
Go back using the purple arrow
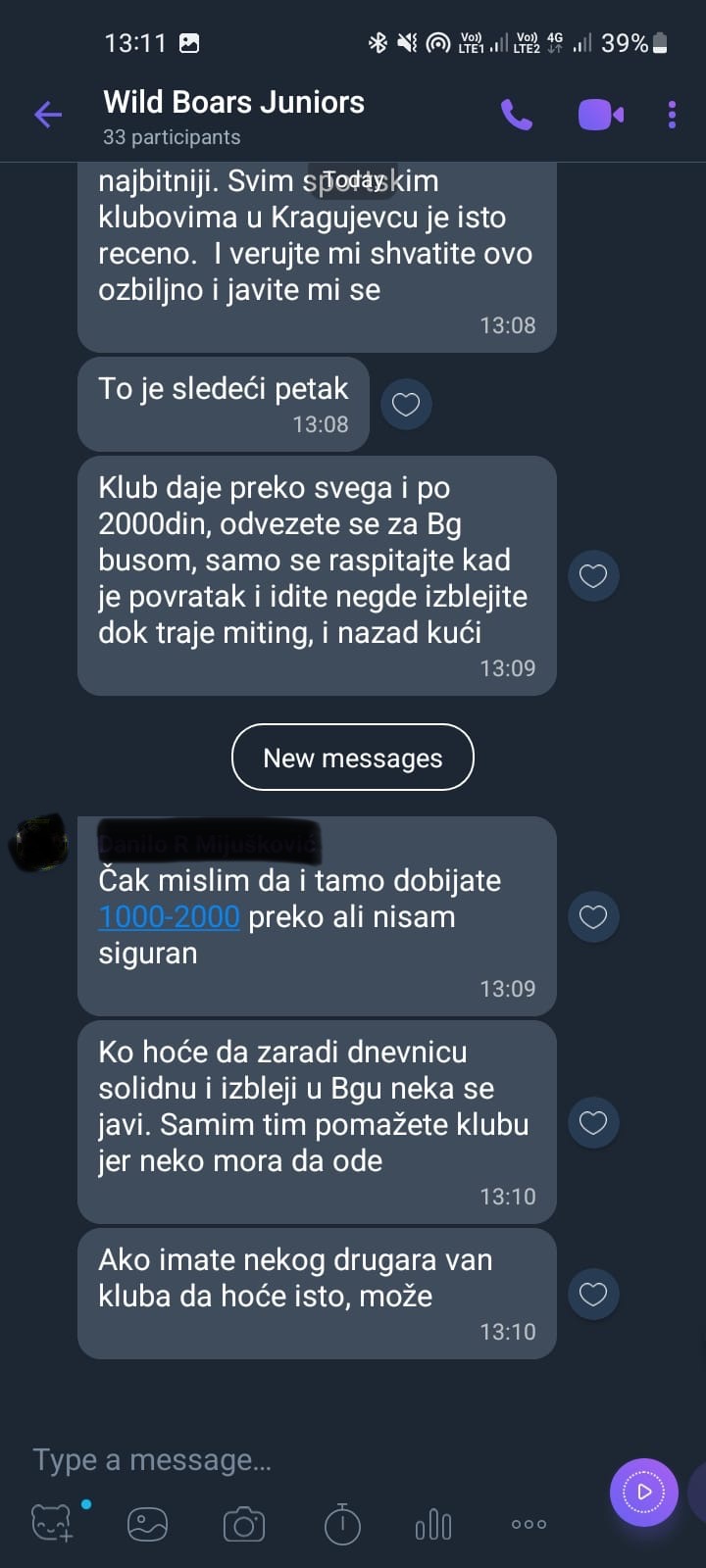pos(48,115)
